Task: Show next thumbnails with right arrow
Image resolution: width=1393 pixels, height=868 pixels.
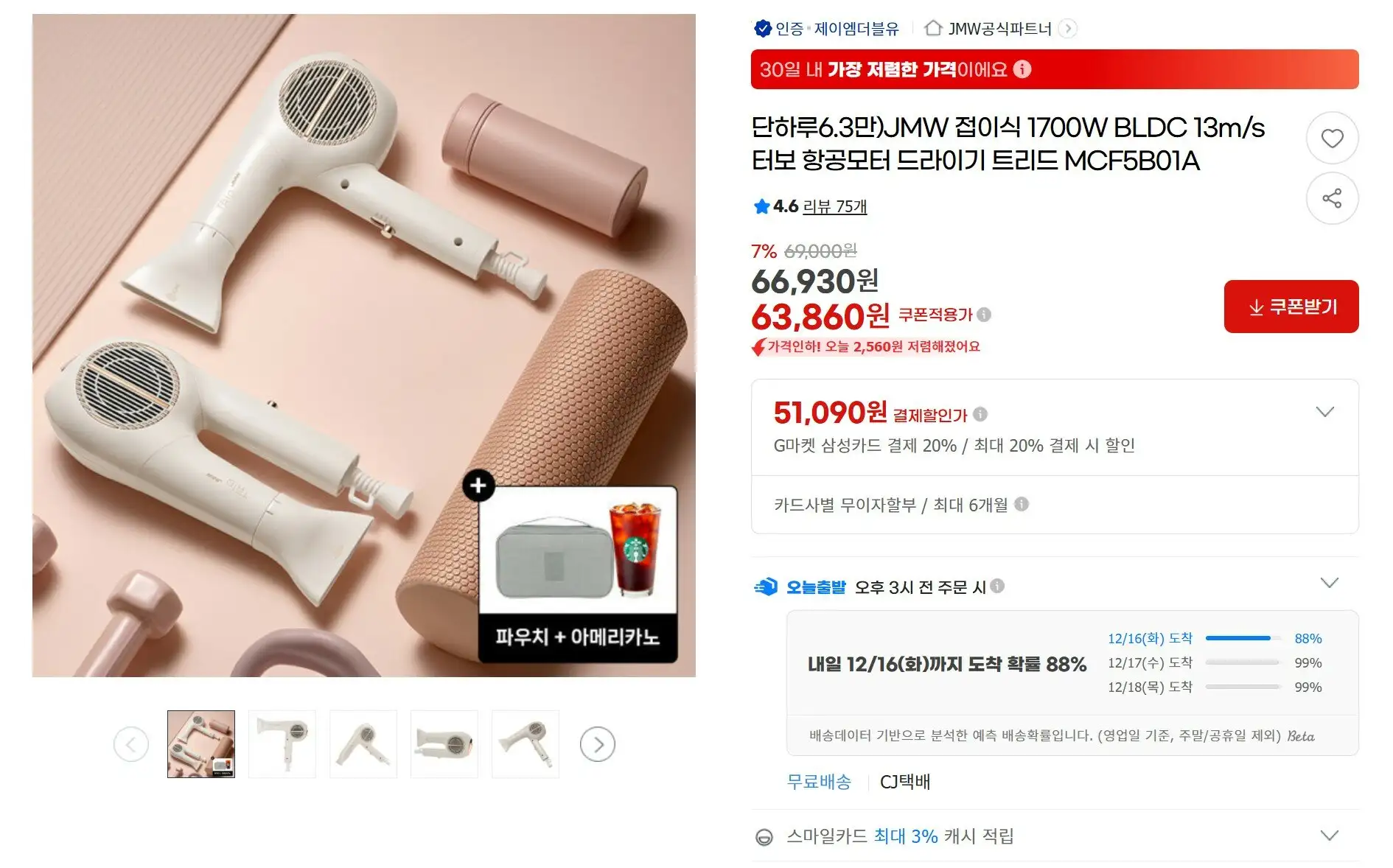Action: (598, 744)
